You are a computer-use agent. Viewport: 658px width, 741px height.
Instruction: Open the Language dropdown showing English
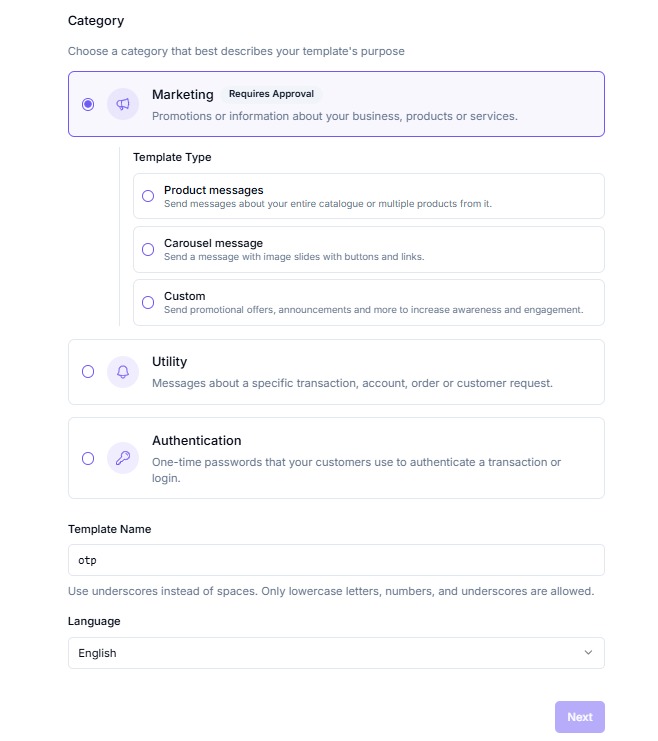(336, 653)
